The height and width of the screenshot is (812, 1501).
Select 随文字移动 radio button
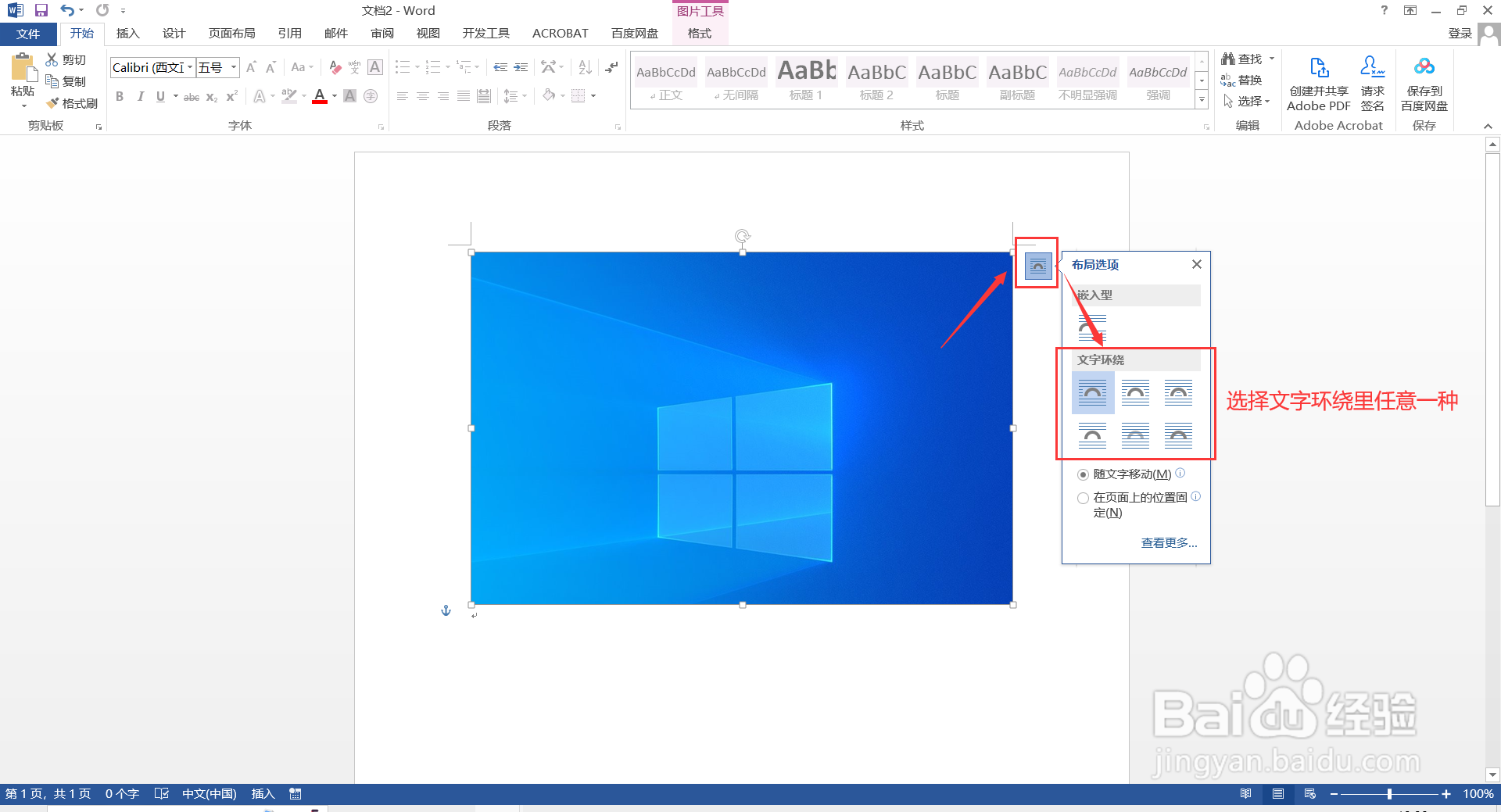point(1083,475)
